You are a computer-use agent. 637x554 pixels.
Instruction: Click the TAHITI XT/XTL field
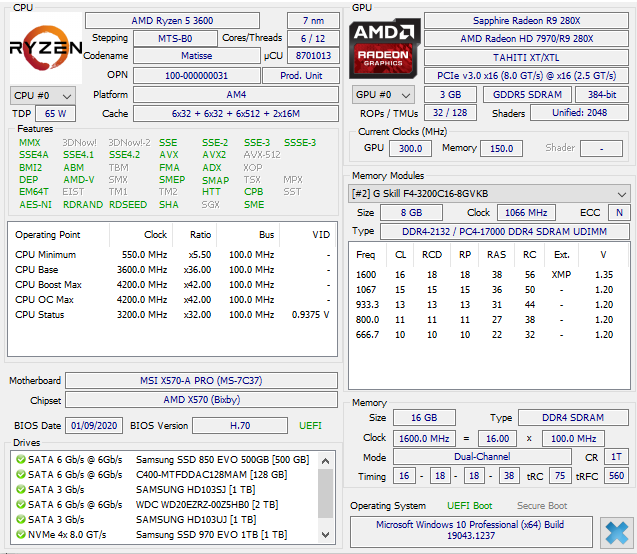pyautogui.click(x=526, y=58)
